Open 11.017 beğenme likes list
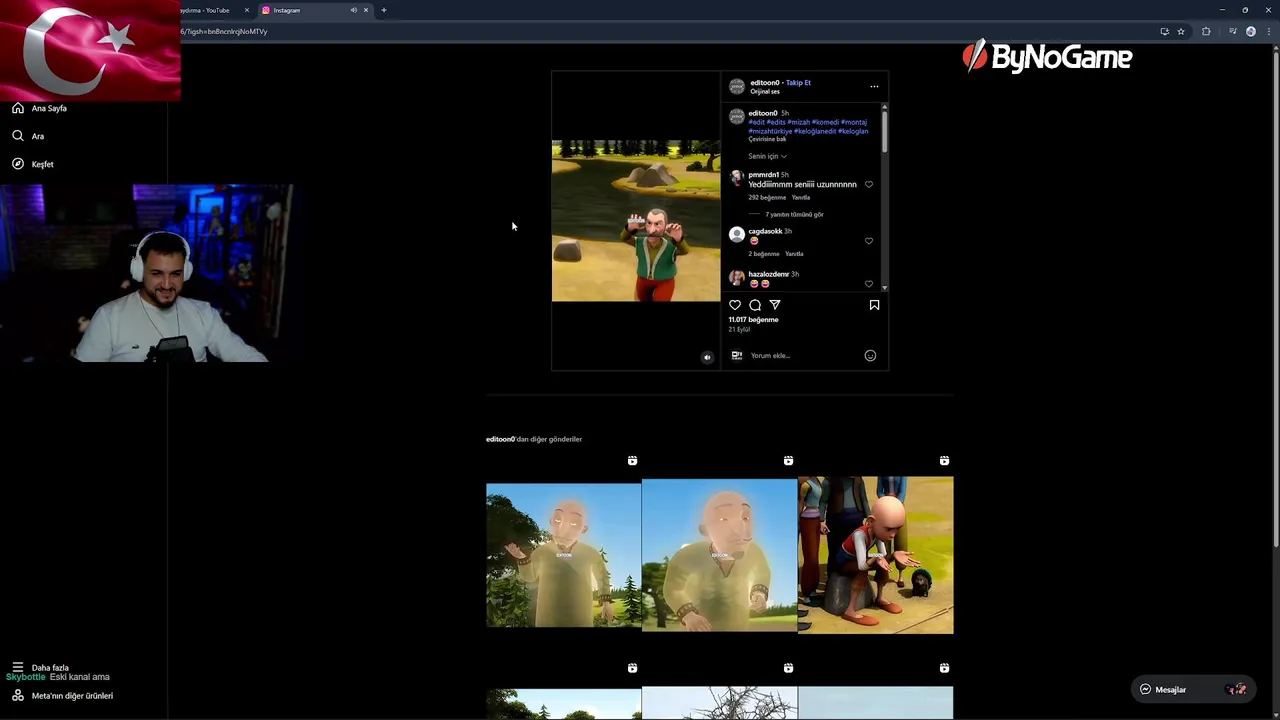 (753, 320)
